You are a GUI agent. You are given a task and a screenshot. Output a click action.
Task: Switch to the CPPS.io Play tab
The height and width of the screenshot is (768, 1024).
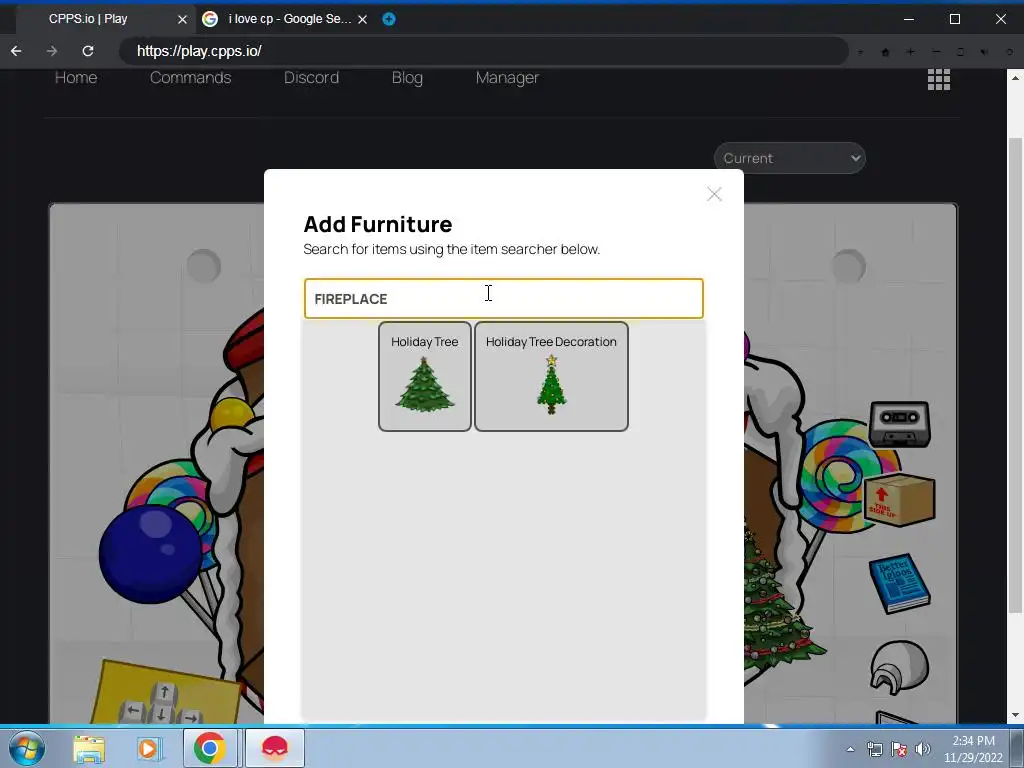(x=104, y=19)
